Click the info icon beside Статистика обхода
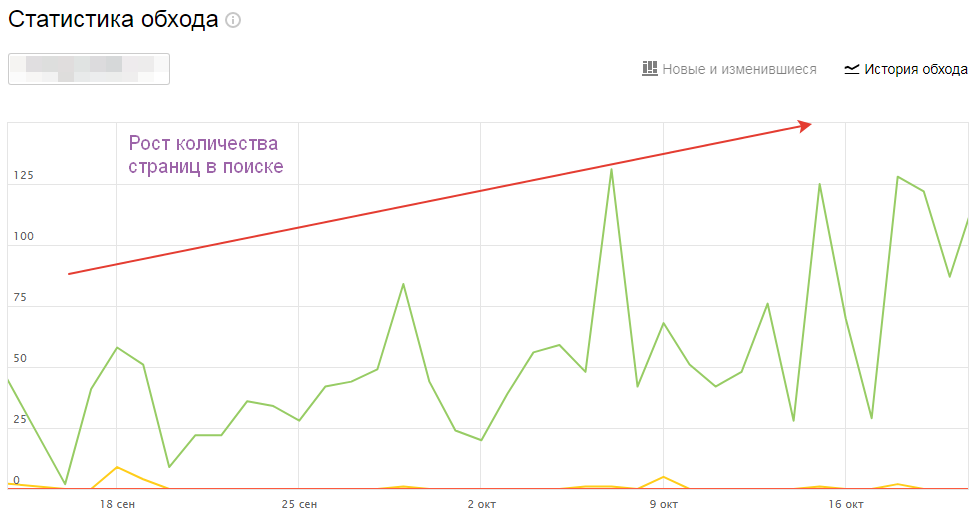Viewport: 979px width, 515px height. tap(233, 20)
